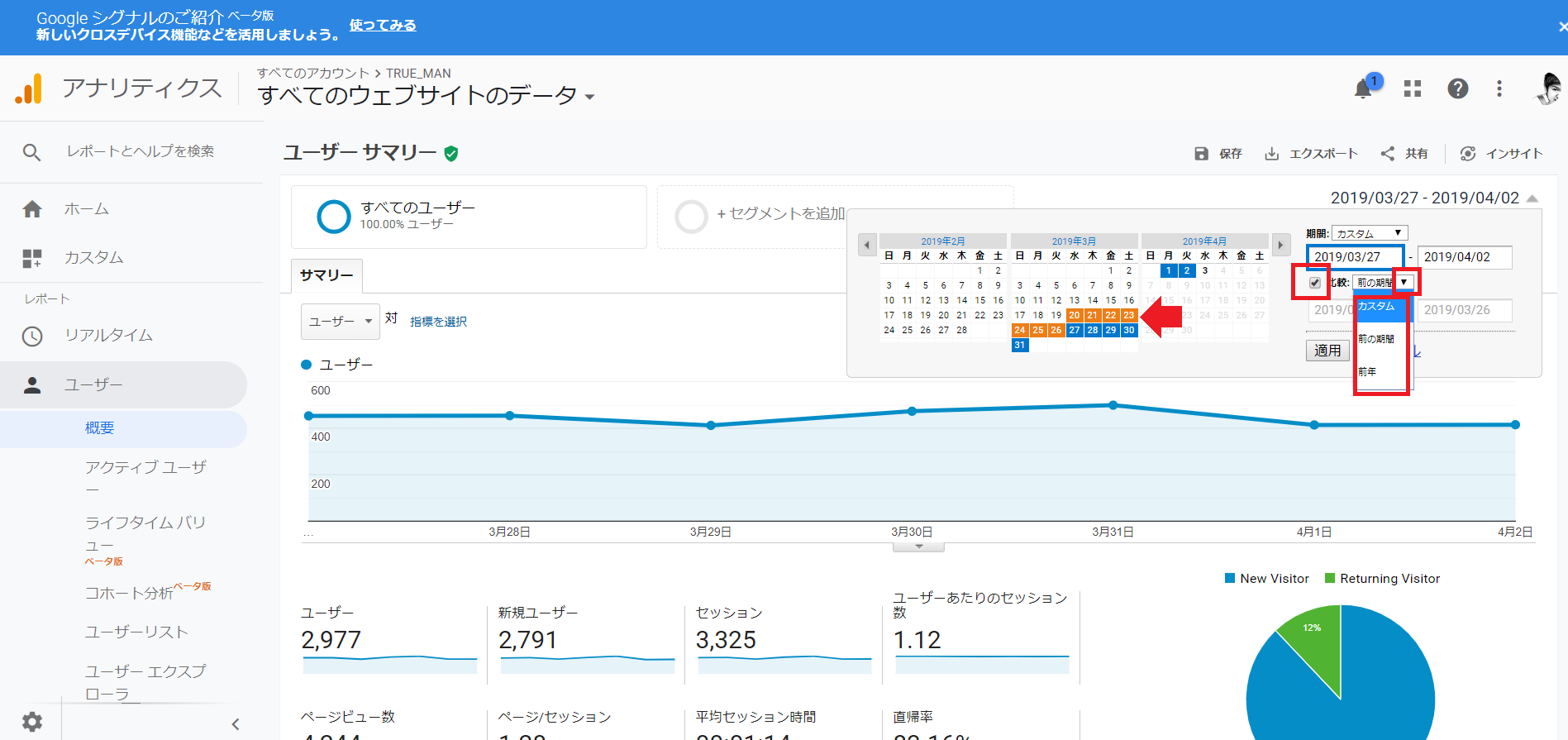Expand the すべてのウェブサイトのデータ view selector
This screenshot has height=740, width=1568.
point(589,97)
